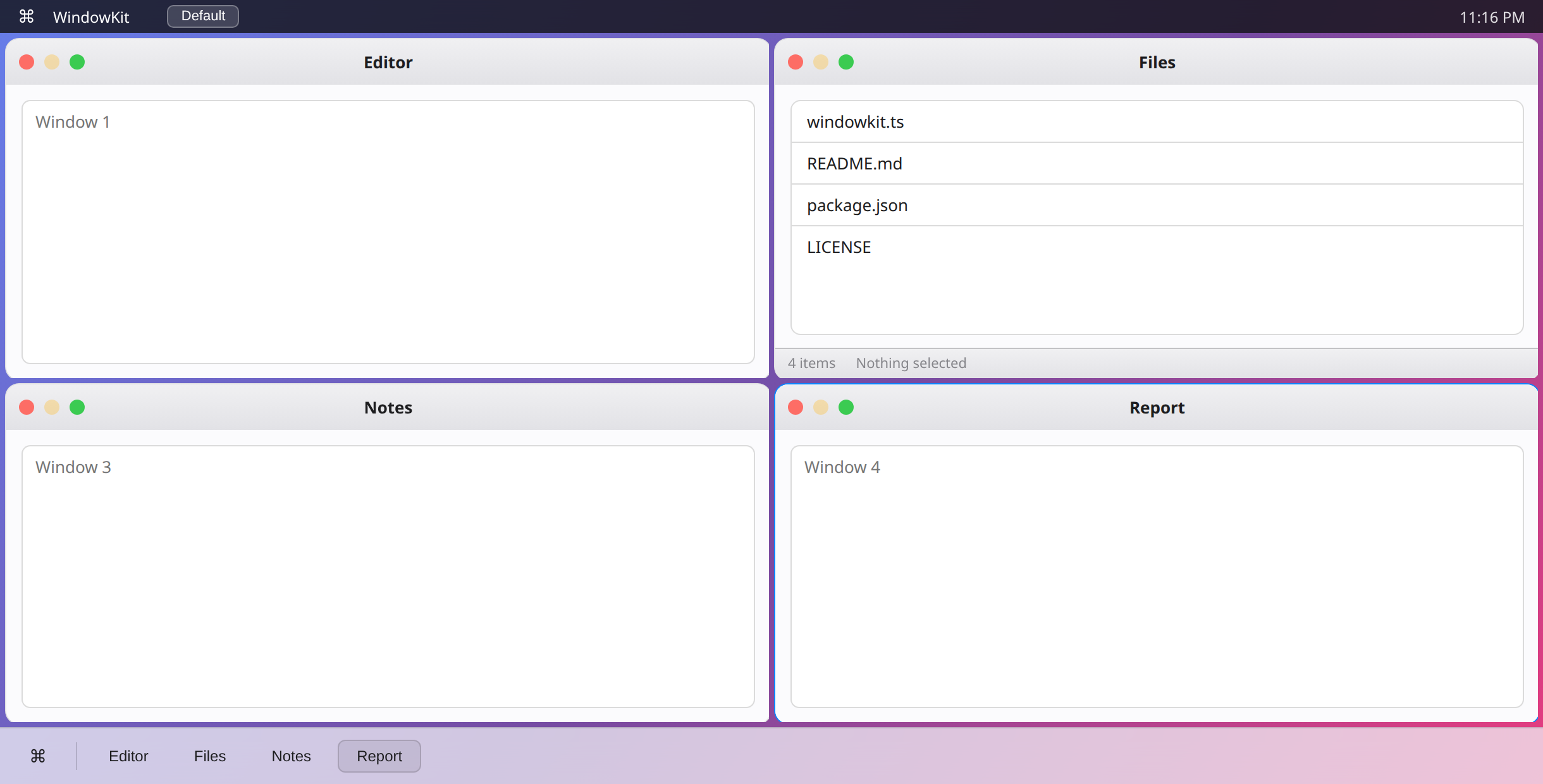Switch to Notes in the dock

tap(291, 756)
